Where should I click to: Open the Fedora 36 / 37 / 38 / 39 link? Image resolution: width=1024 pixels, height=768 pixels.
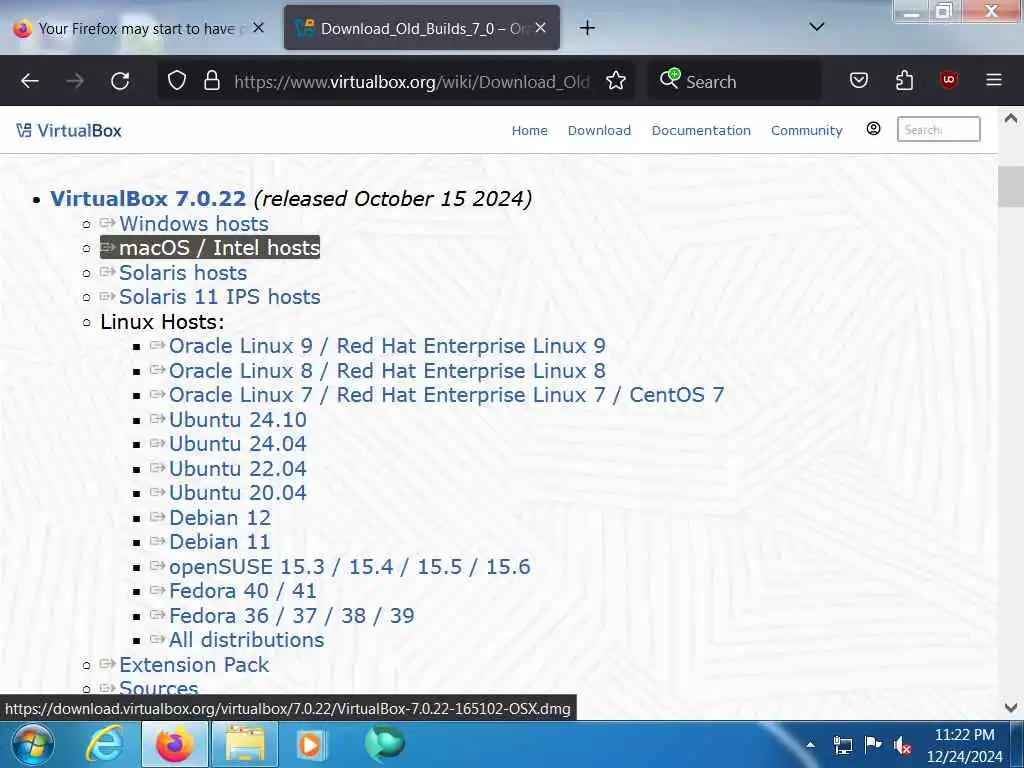[291, 615]
